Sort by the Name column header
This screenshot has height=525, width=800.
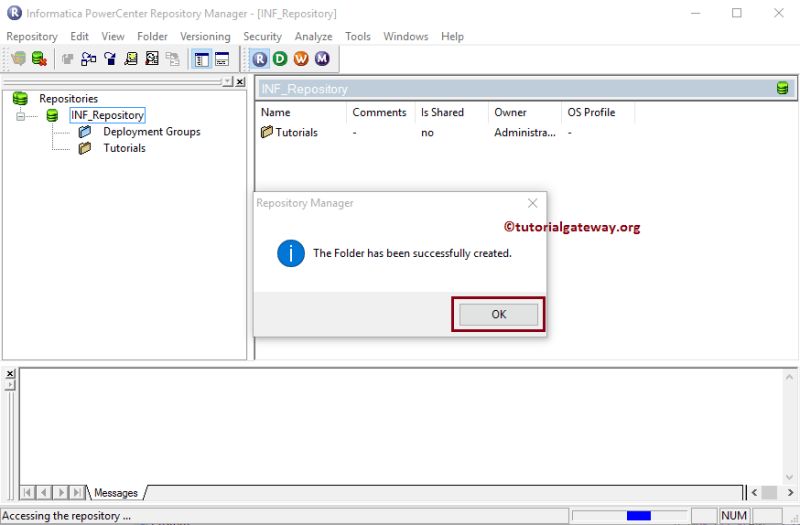click(x=301, y=112)
